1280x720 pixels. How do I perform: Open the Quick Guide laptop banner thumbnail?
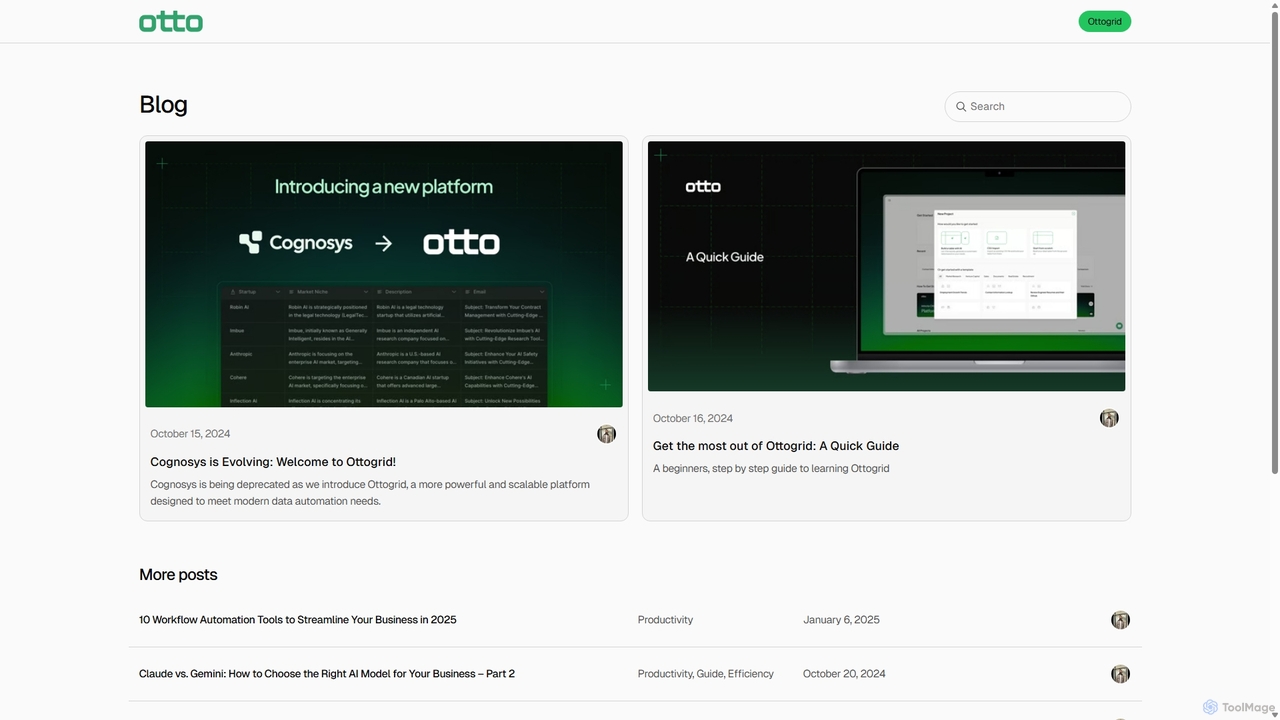pos(886,266)
